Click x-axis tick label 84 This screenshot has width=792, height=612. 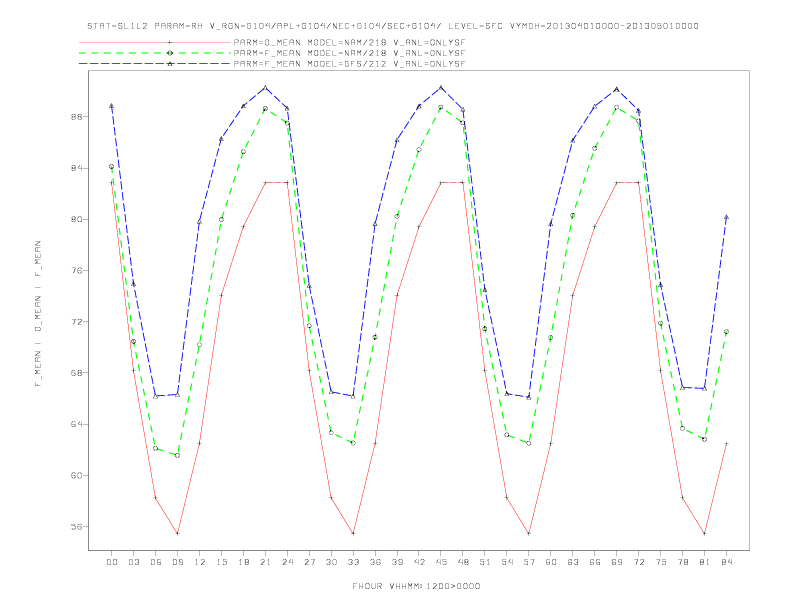pyautogui.click(x=726, y=562)
